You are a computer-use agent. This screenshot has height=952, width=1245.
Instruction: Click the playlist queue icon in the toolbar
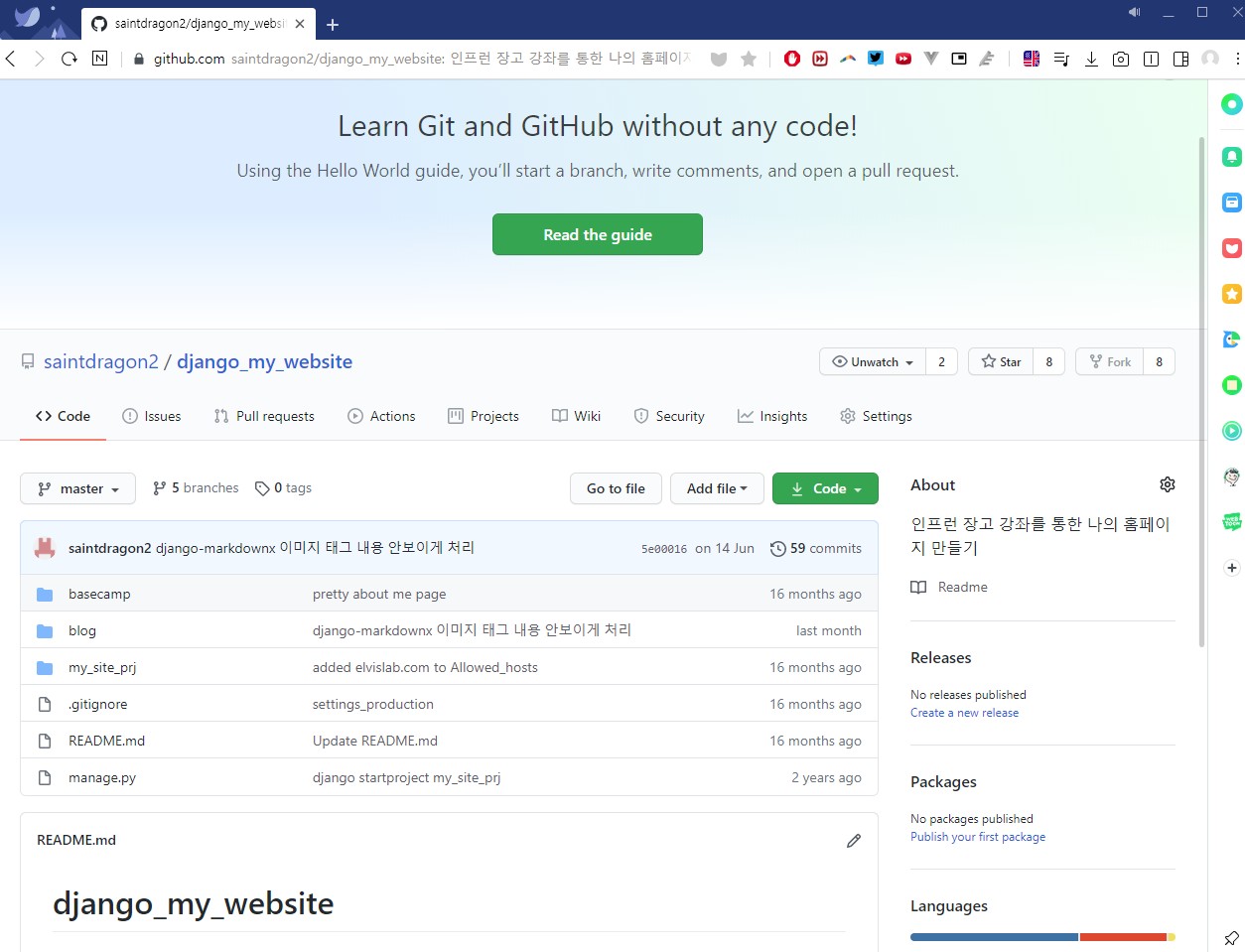pyautogui.click(x=1061, y=59)
